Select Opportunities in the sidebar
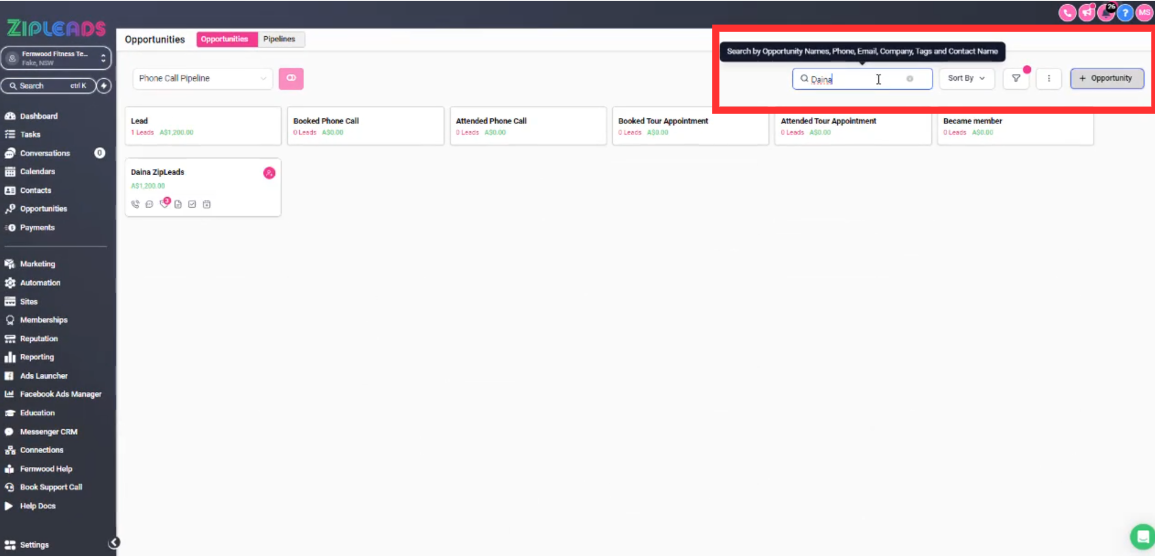Screen dimensions: 1155x557 43,209
